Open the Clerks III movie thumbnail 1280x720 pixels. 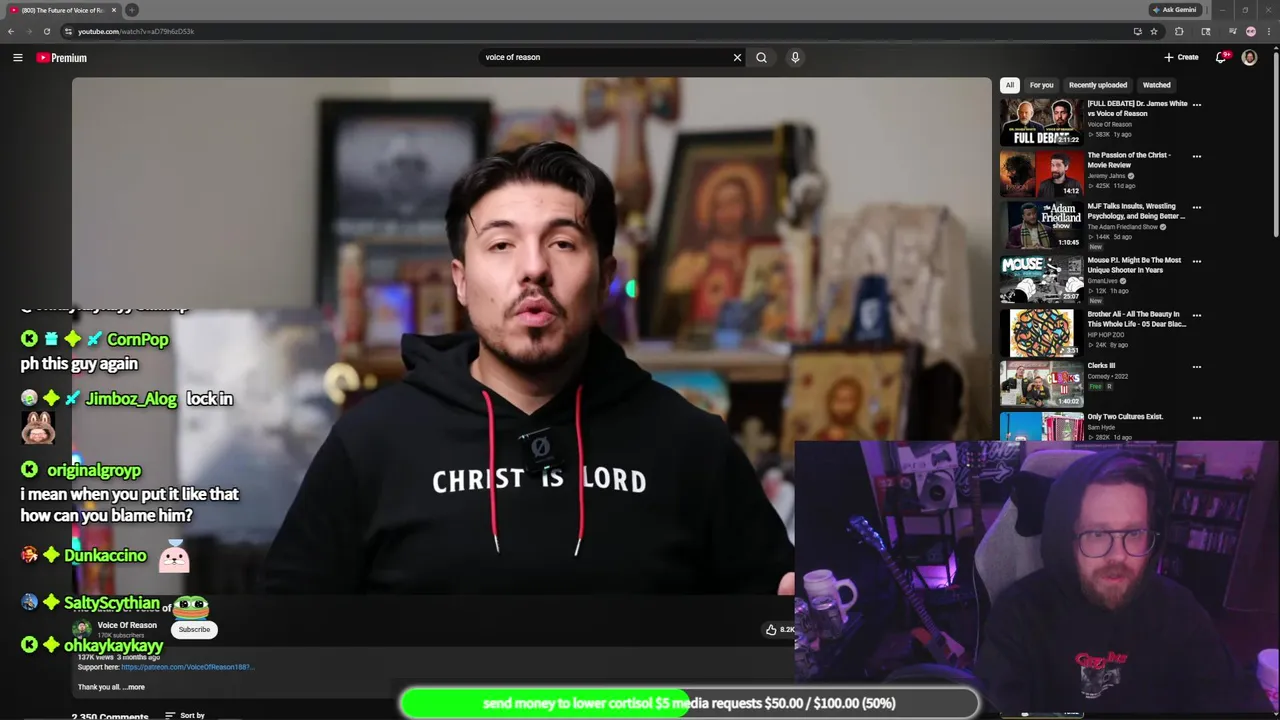click(1041, 384)
